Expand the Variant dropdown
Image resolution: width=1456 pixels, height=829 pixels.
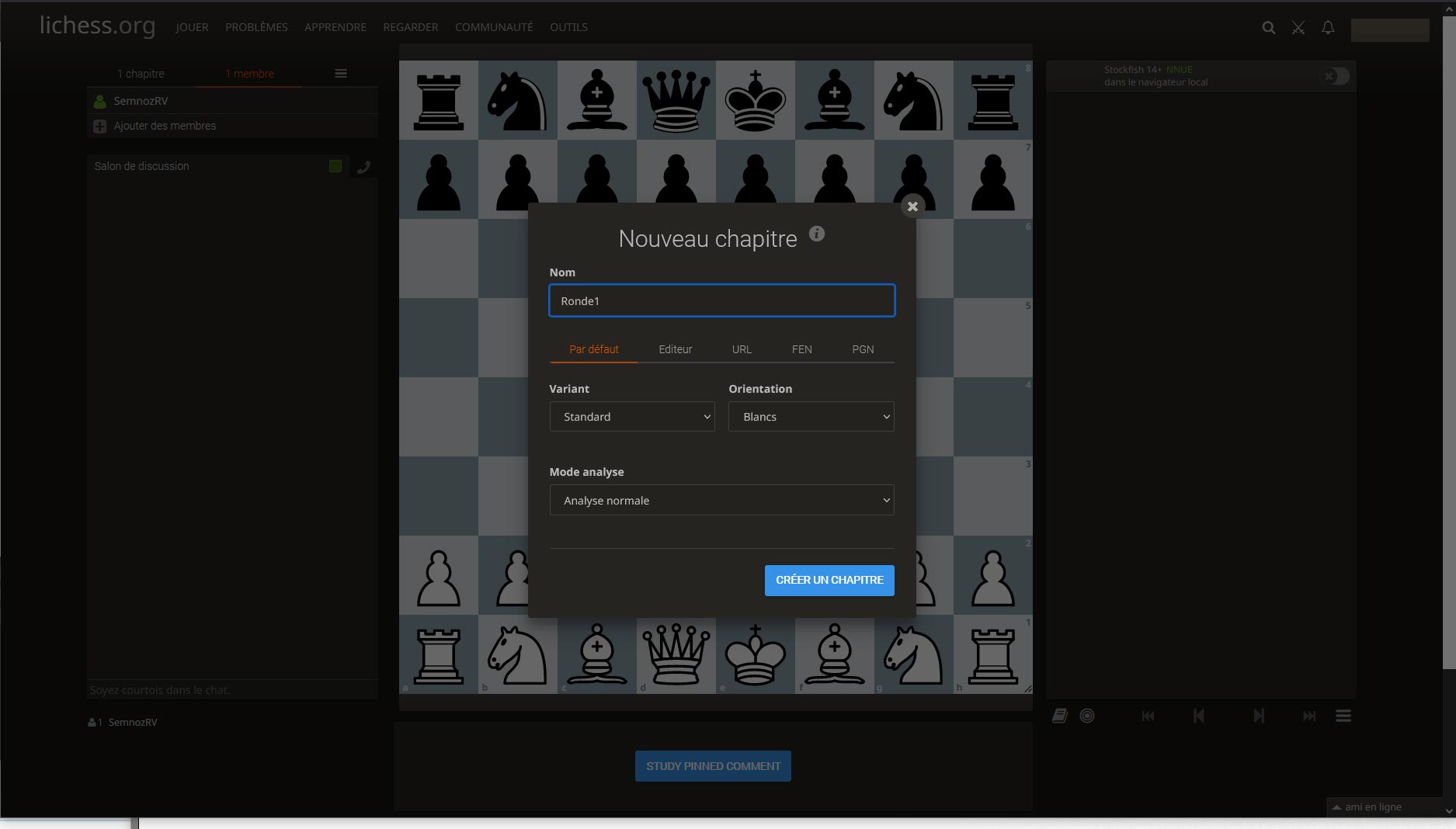coord(632,417)
